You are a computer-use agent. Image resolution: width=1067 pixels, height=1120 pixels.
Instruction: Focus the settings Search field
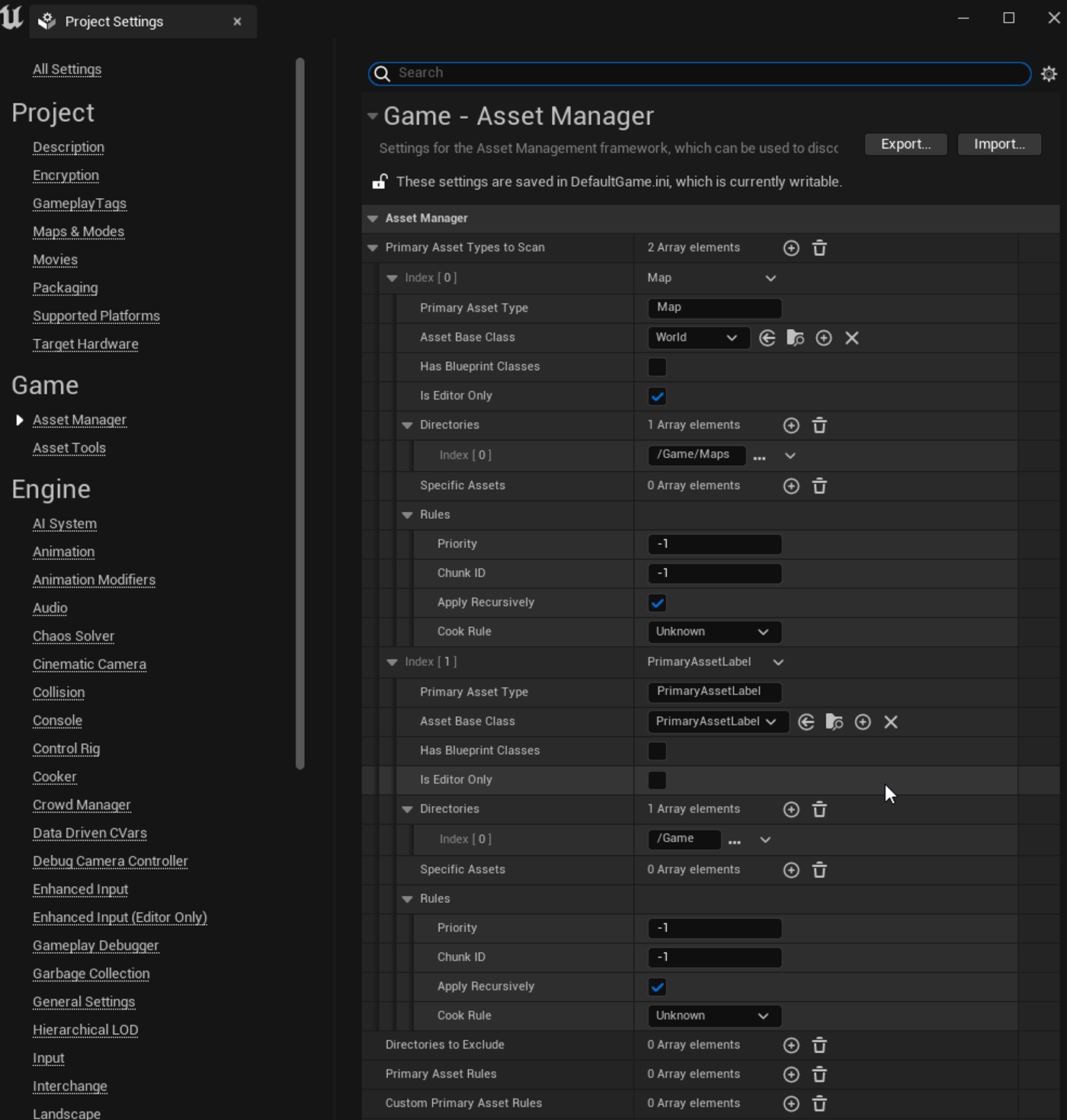(x=700, y=73)
